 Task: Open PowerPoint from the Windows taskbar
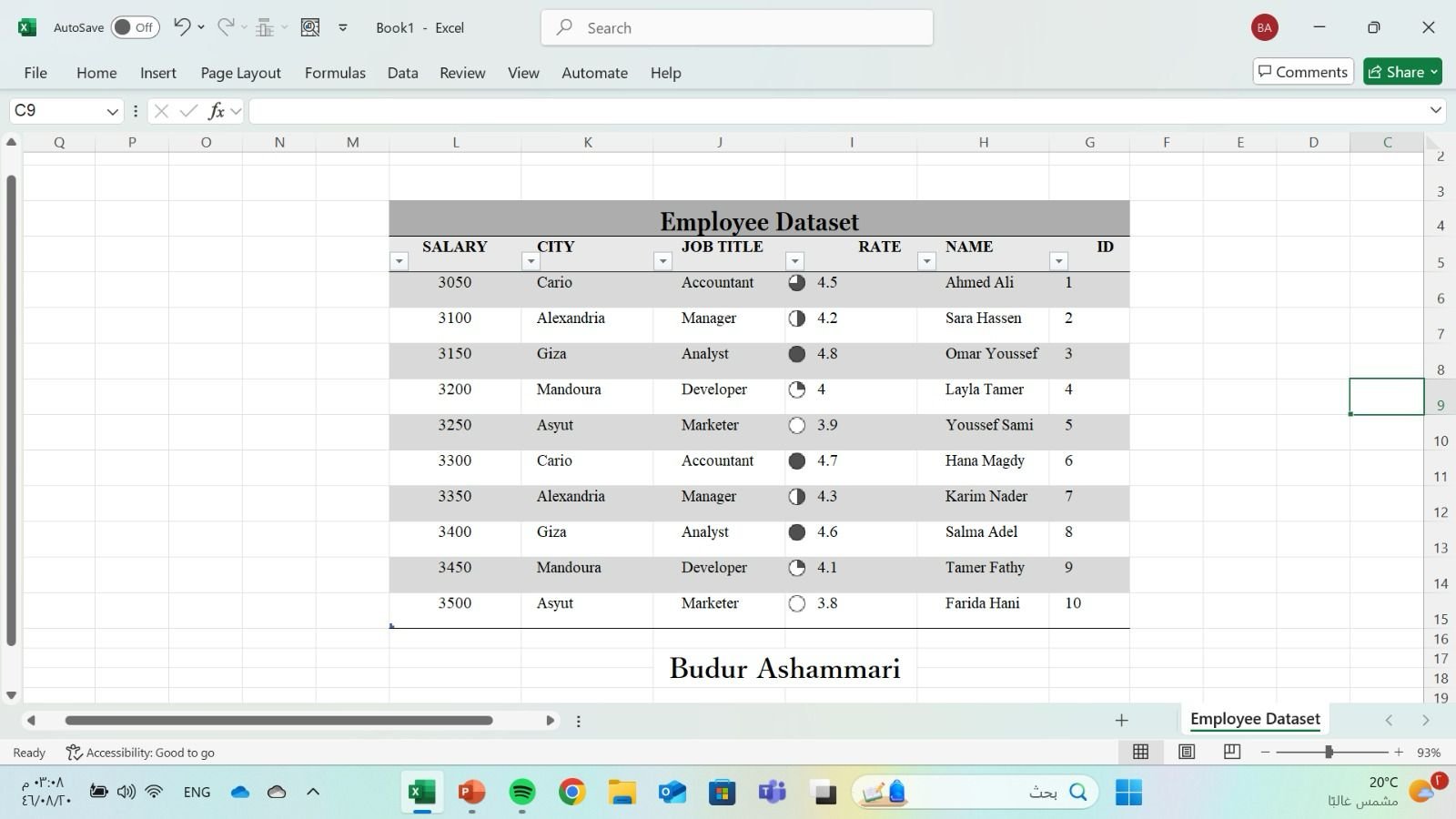(471, 792)
